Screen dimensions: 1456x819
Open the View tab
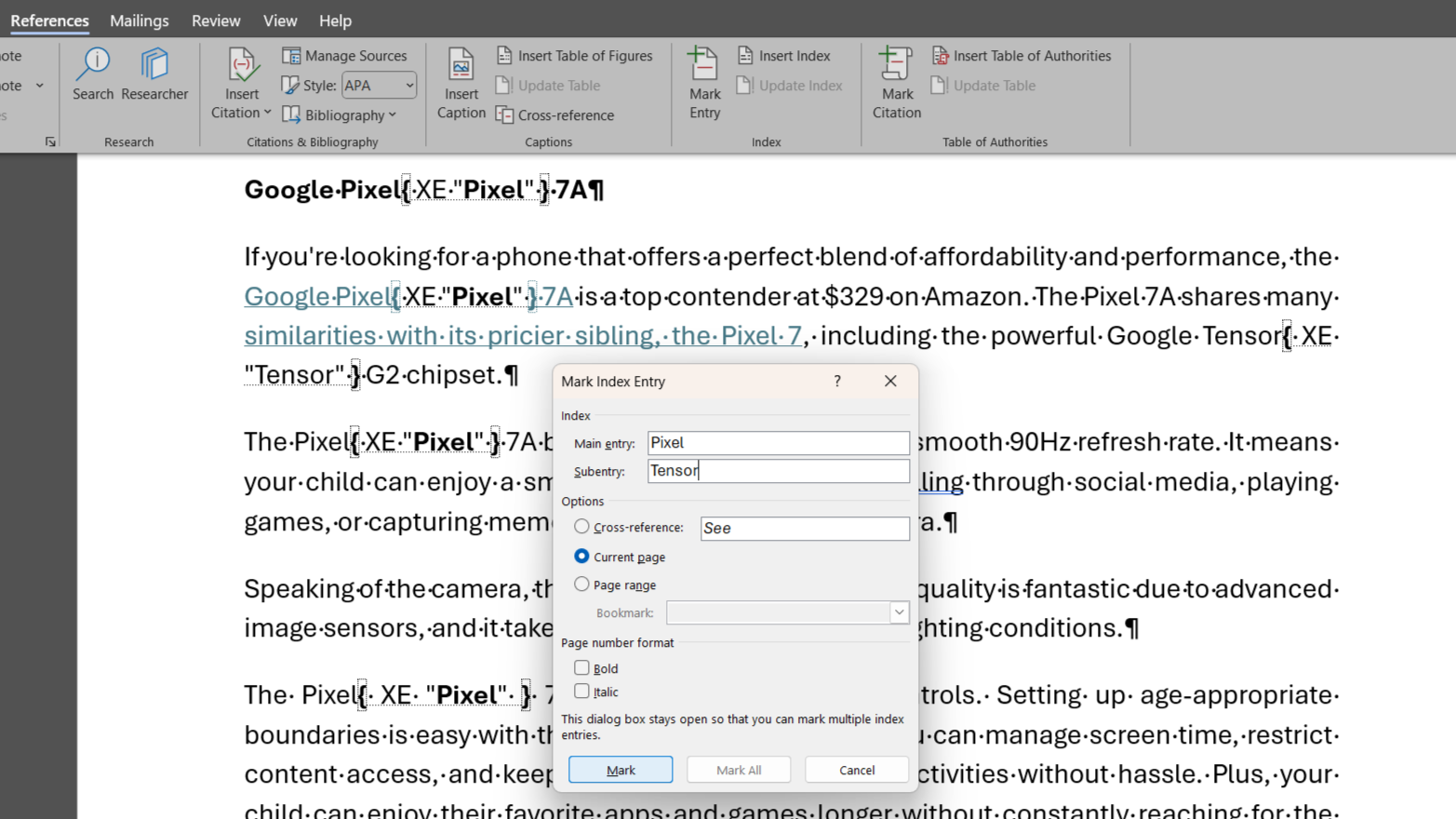pyautogui.click(x=280, y=20)
